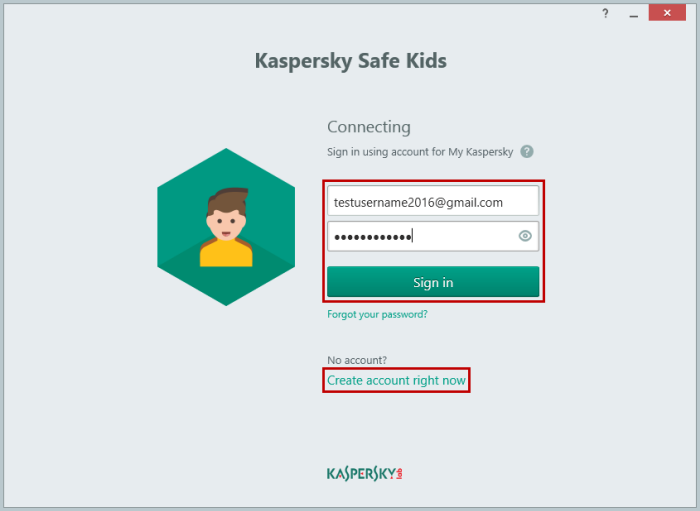Viewport: 700px width, 511px height.
Task: Click the child avatar hexagon image
Action: (x=226, y=227)
